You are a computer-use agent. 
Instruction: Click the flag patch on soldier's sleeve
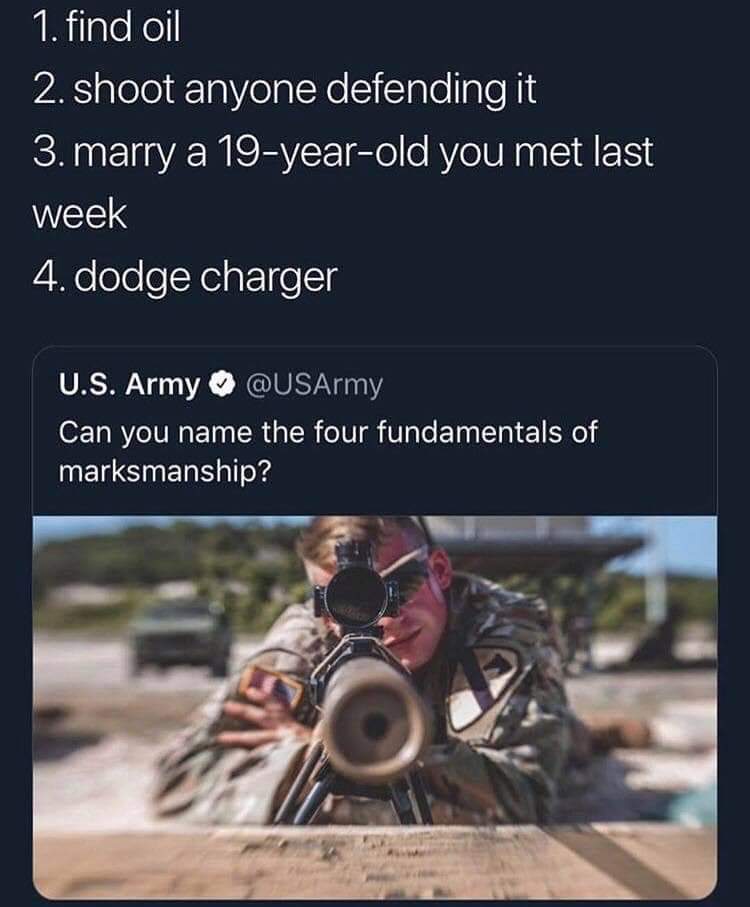click(x=272, y=687)
